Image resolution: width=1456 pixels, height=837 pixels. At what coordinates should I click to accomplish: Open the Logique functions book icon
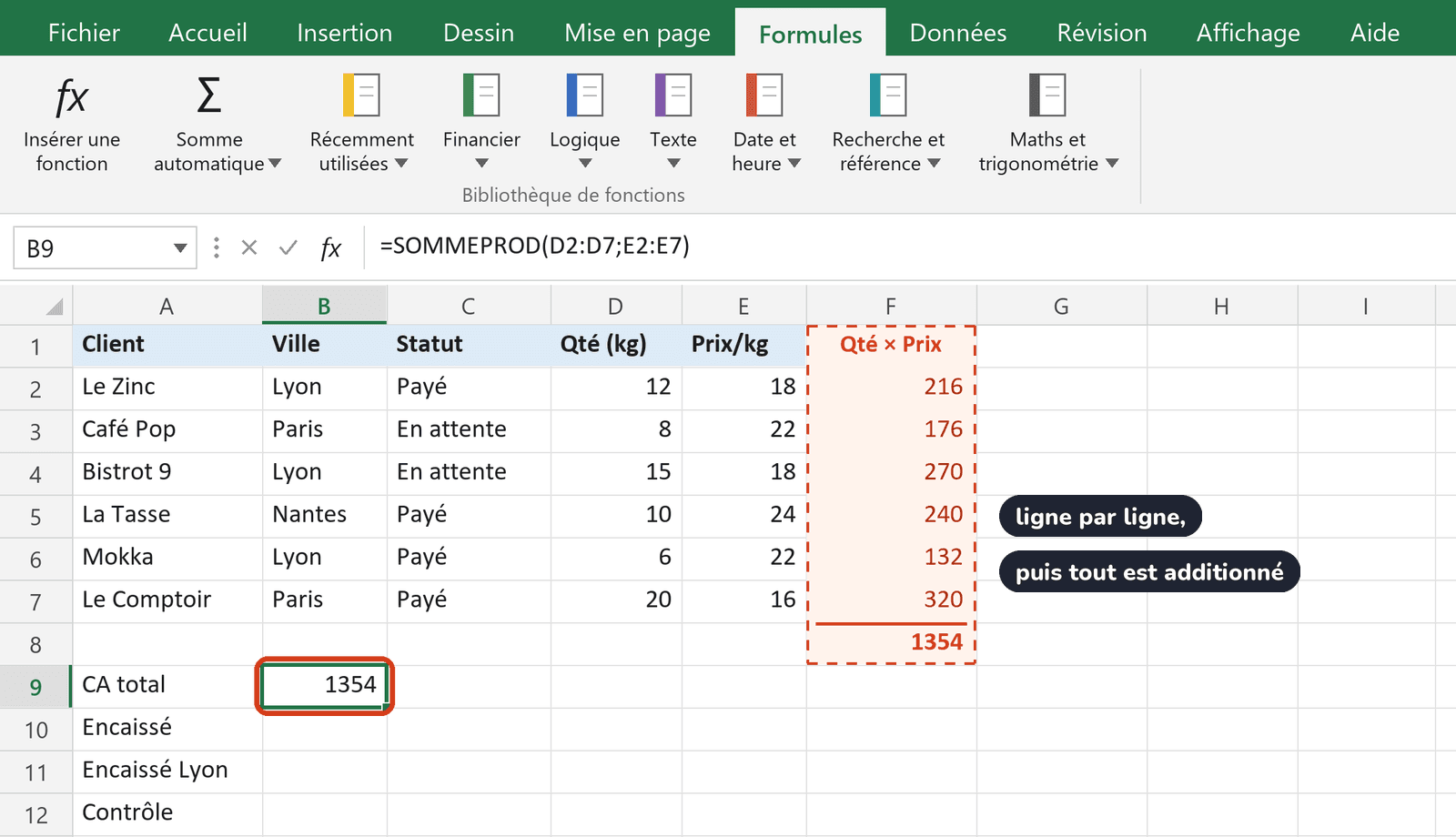coord(585,95)
